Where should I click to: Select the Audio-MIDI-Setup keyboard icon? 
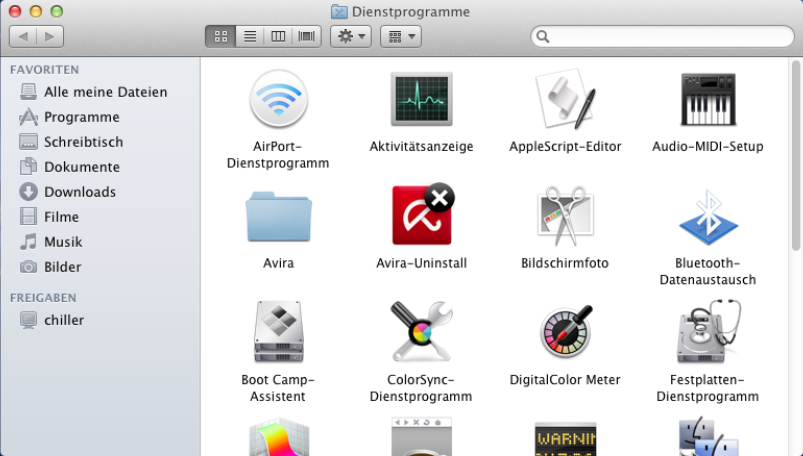[708, 99]
